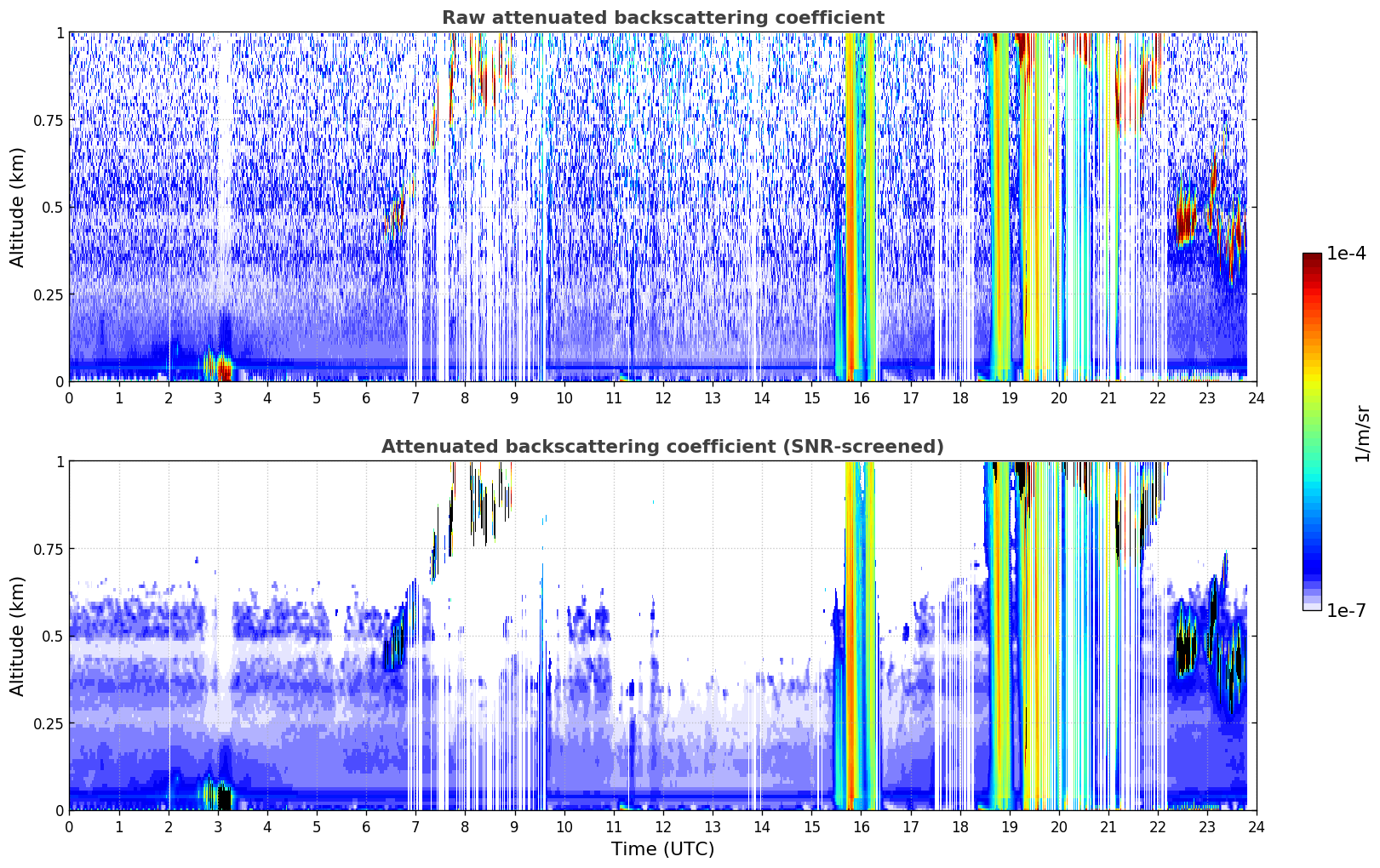Click hour tick "12" under the raw plot
Image resolution: width=1380 pixels, height=868 pixels.
click(x=663, y=397)
